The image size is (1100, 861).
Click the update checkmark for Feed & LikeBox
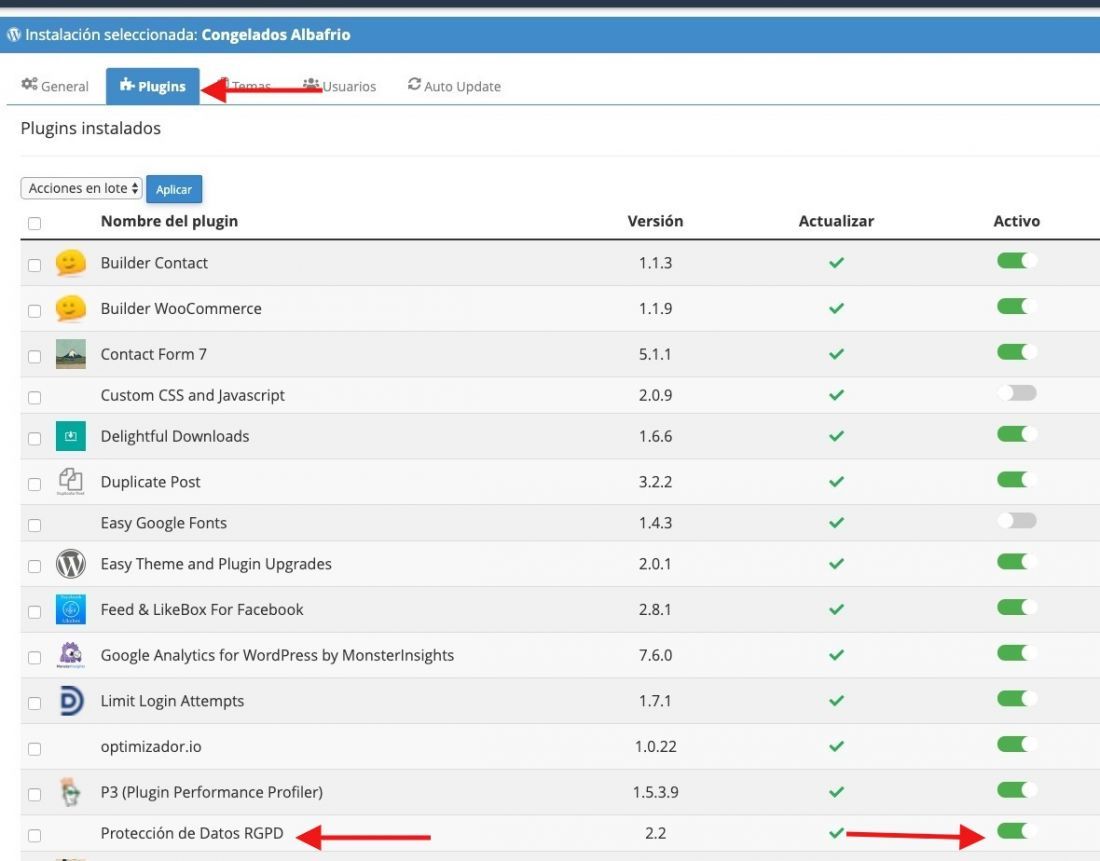pyautogui.click(x=836, y=609)
